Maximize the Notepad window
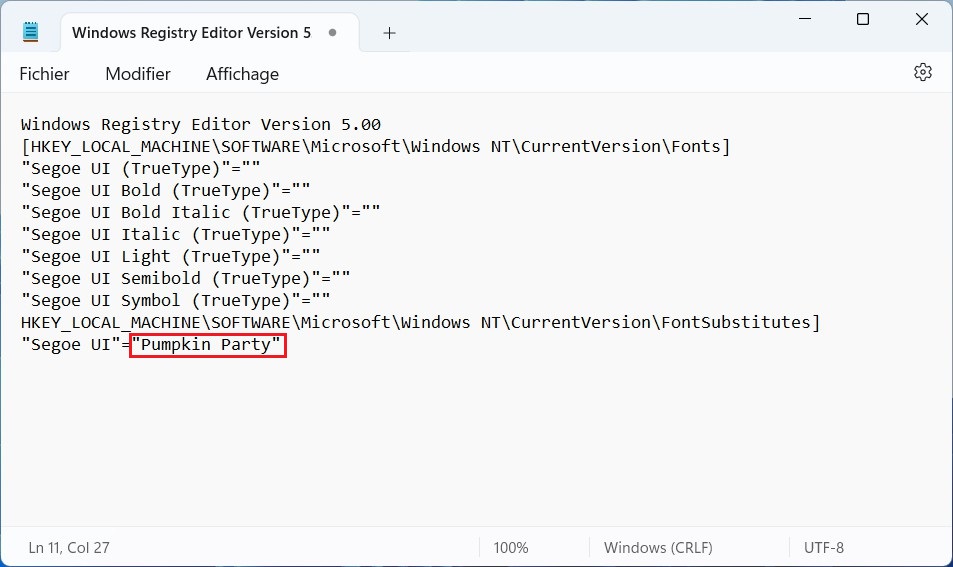The width and height of the screenshot is (953, 567). point(862,19)
